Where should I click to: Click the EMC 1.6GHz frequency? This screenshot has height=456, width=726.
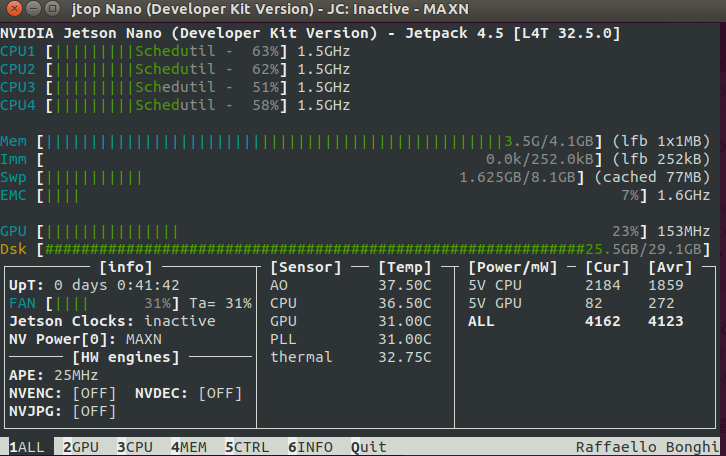click(683, 195)
